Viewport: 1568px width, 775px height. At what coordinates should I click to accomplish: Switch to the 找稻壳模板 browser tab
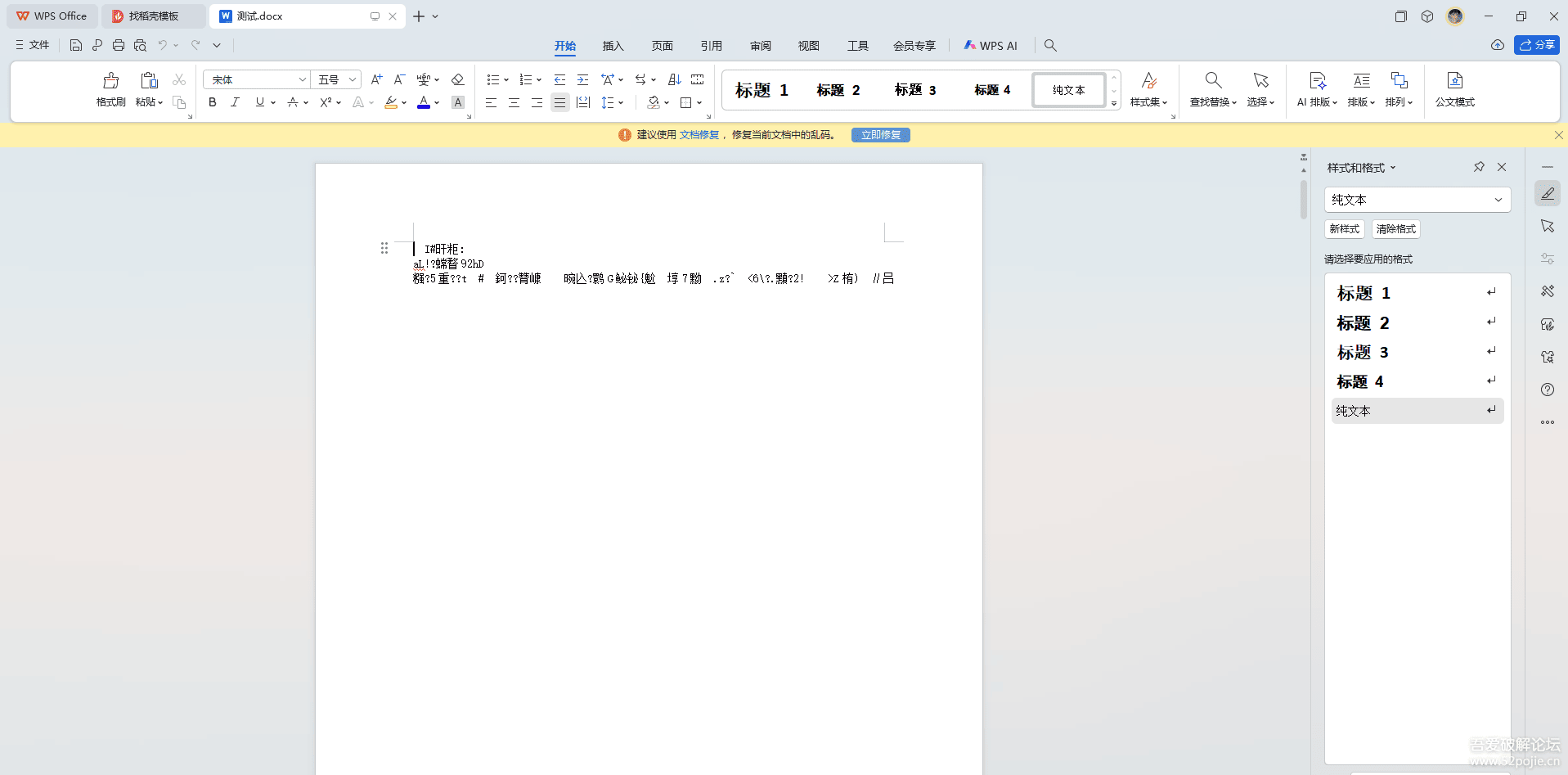154,16
